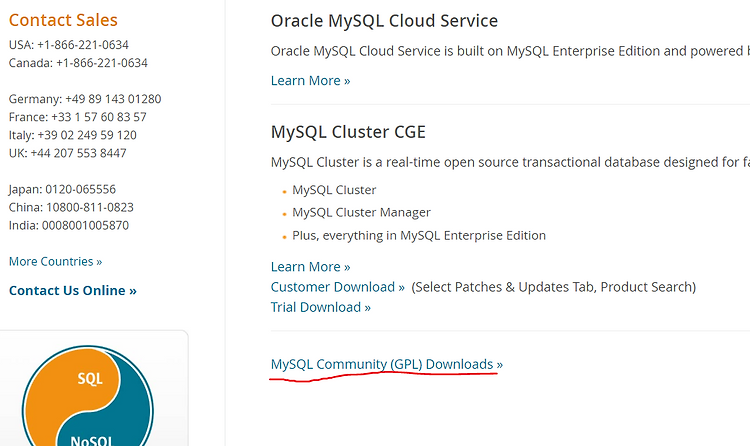This screenshot has height=446, width=750.
Task: Click the Germany sales phone number
Action: (113, 99)
